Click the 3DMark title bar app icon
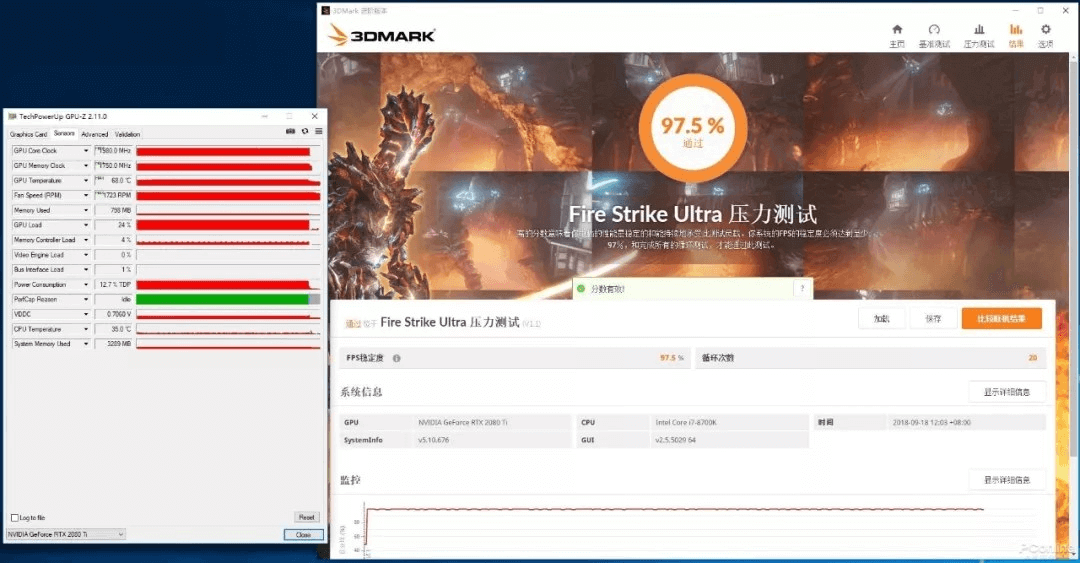The height and width of the screenshot is (563, 1080). pos(326,11)
